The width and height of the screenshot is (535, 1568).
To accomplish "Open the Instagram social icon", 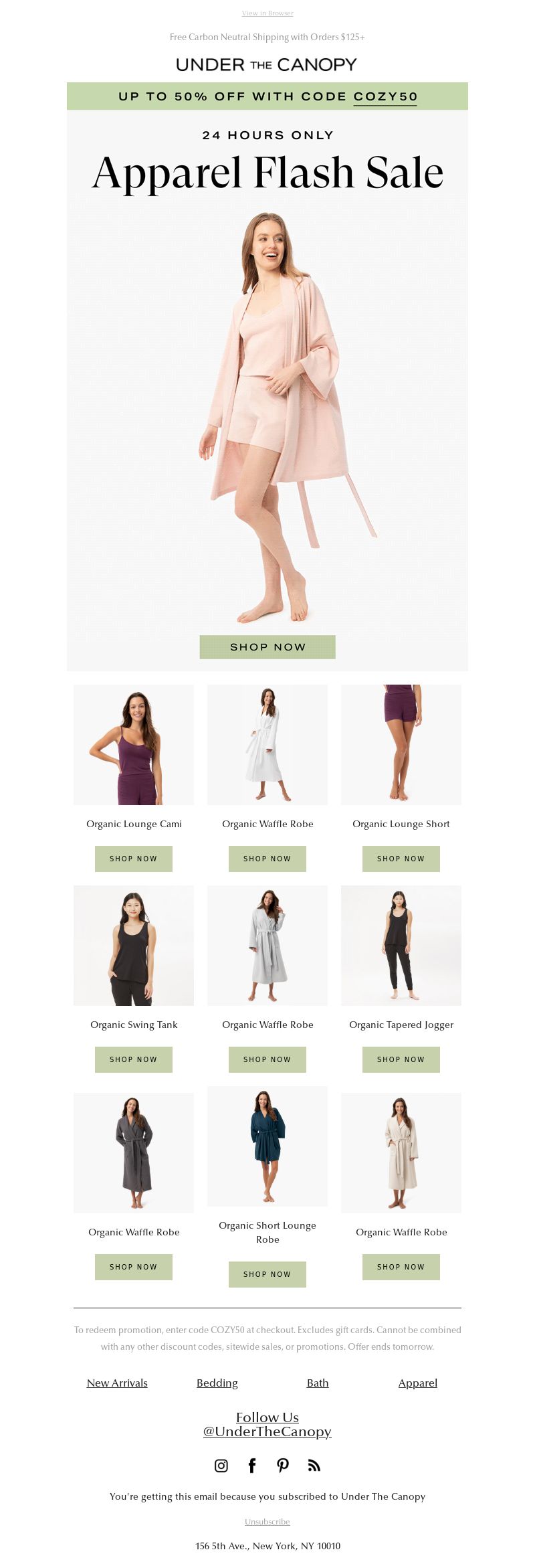I will (221, 1466).
